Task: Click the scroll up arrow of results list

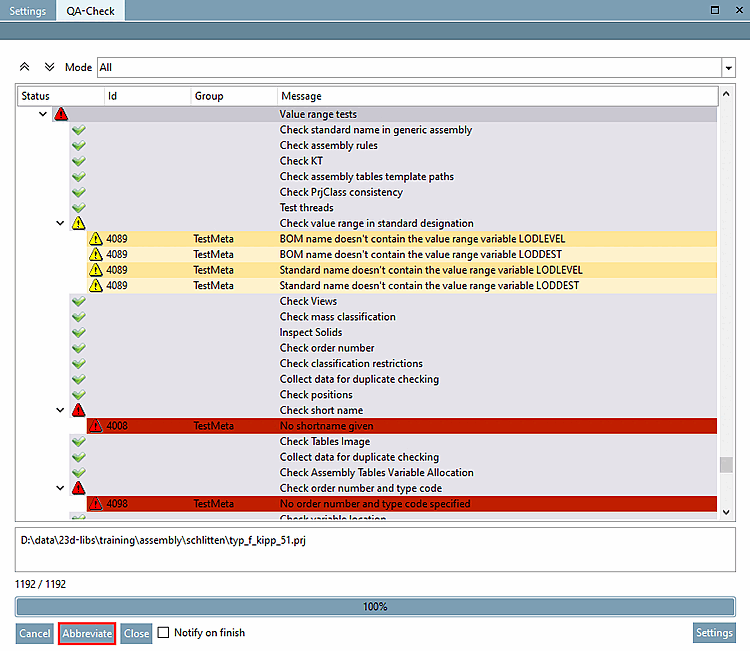Action: click(x=726, y=94)
